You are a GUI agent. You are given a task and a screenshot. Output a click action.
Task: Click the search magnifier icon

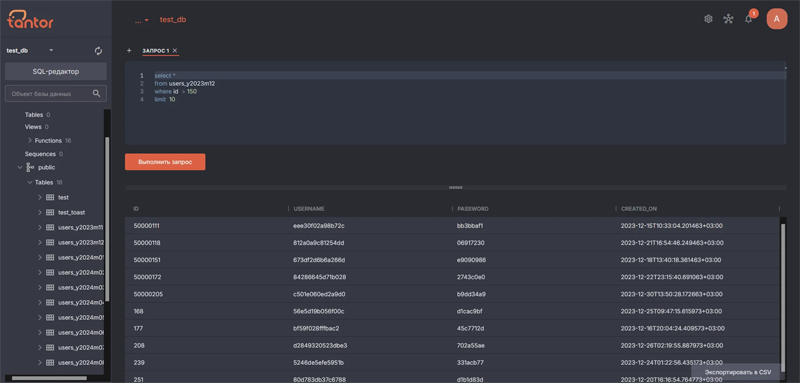(x=96, y=94)
